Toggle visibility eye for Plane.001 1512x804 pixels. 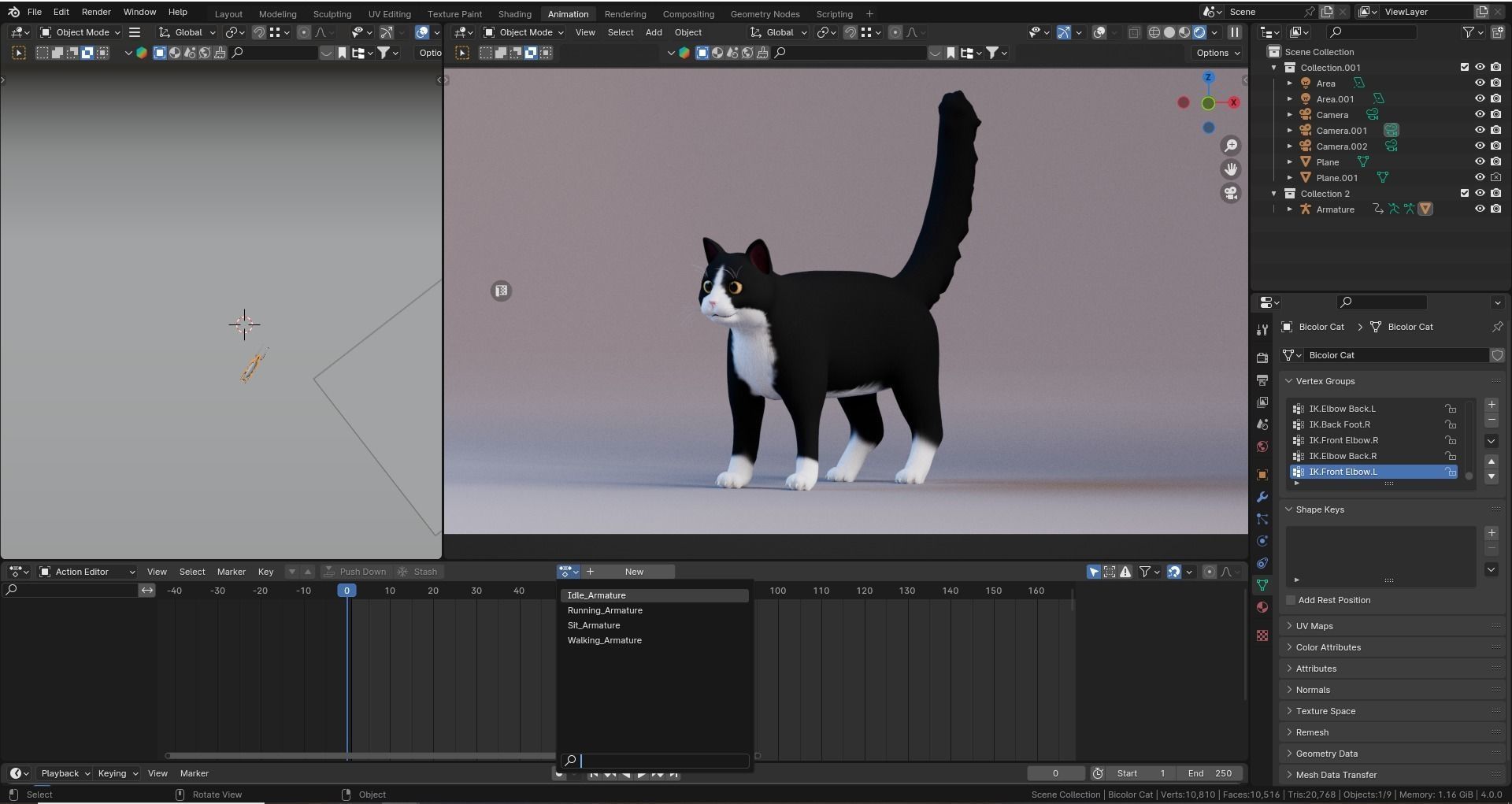pos(1480,177)
